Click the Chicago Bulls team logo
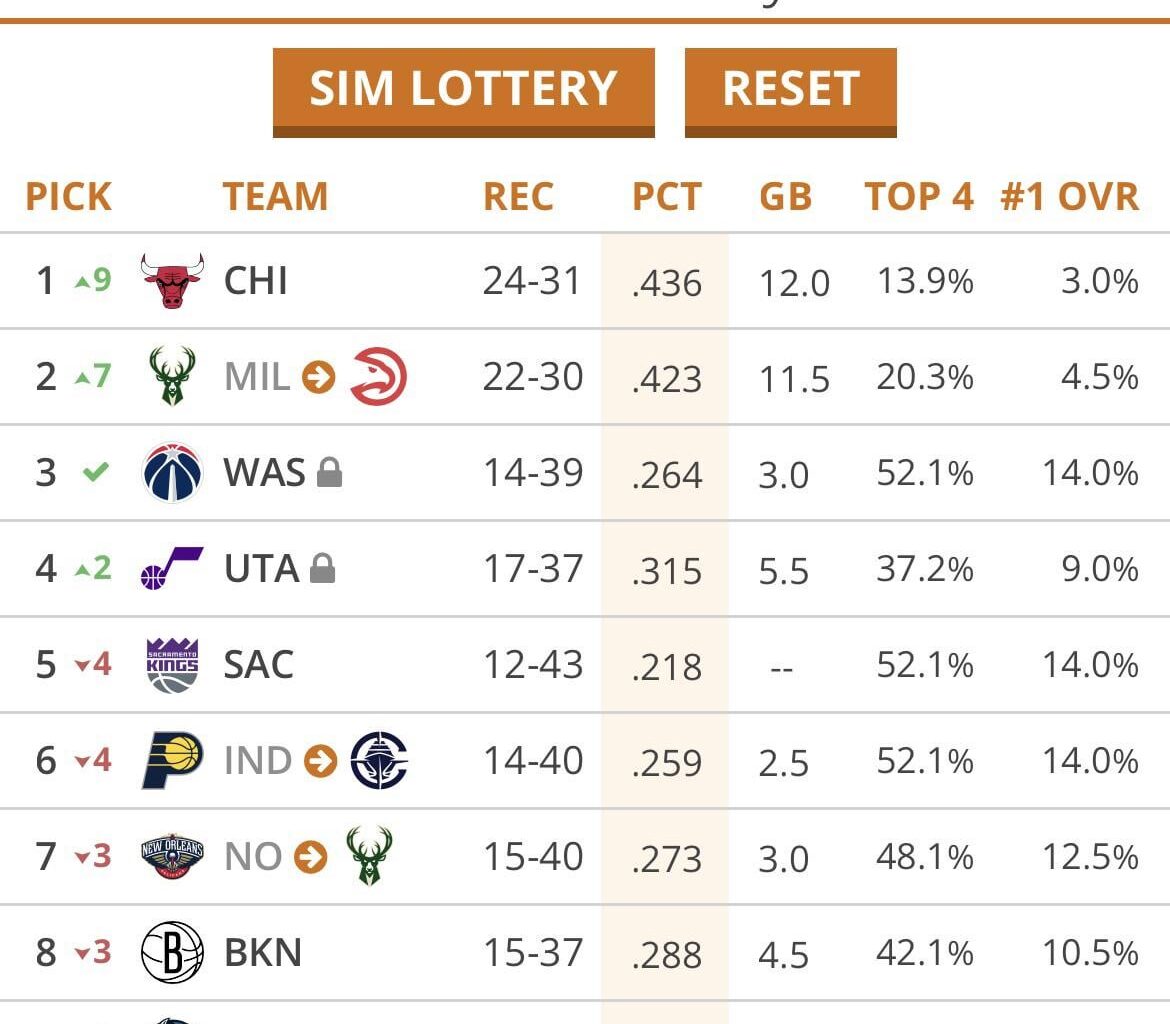The height and width of the screenshot is (1024, 1170). pyautogui.click(x=172, y=281)
